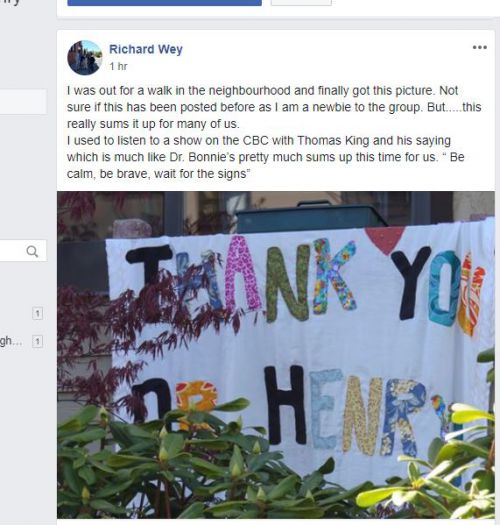This screenshot has width=500, height=525.
Task: Open the Thank You Dr Henry banner photo
Action: coord(276,355)
